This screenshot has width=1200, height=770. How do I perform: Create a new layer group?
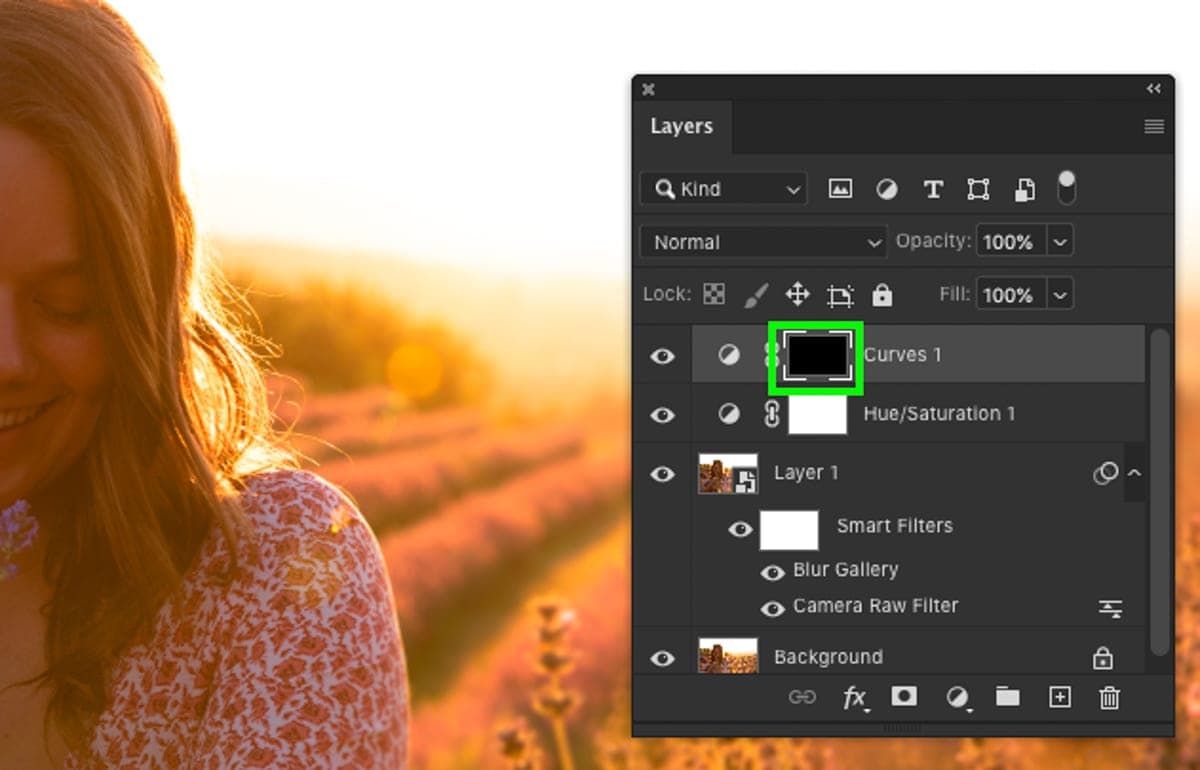click(1007, 697)
